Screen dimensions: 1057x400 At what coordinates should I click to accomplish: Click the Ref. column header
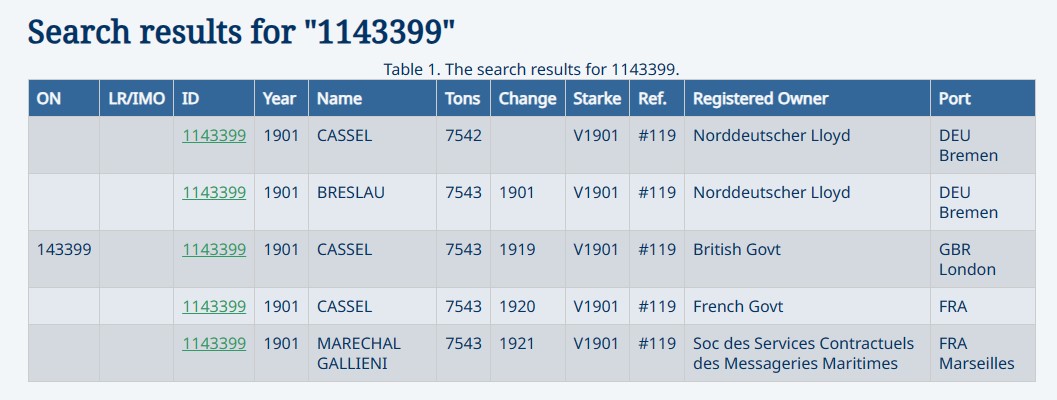pos(653,98)
